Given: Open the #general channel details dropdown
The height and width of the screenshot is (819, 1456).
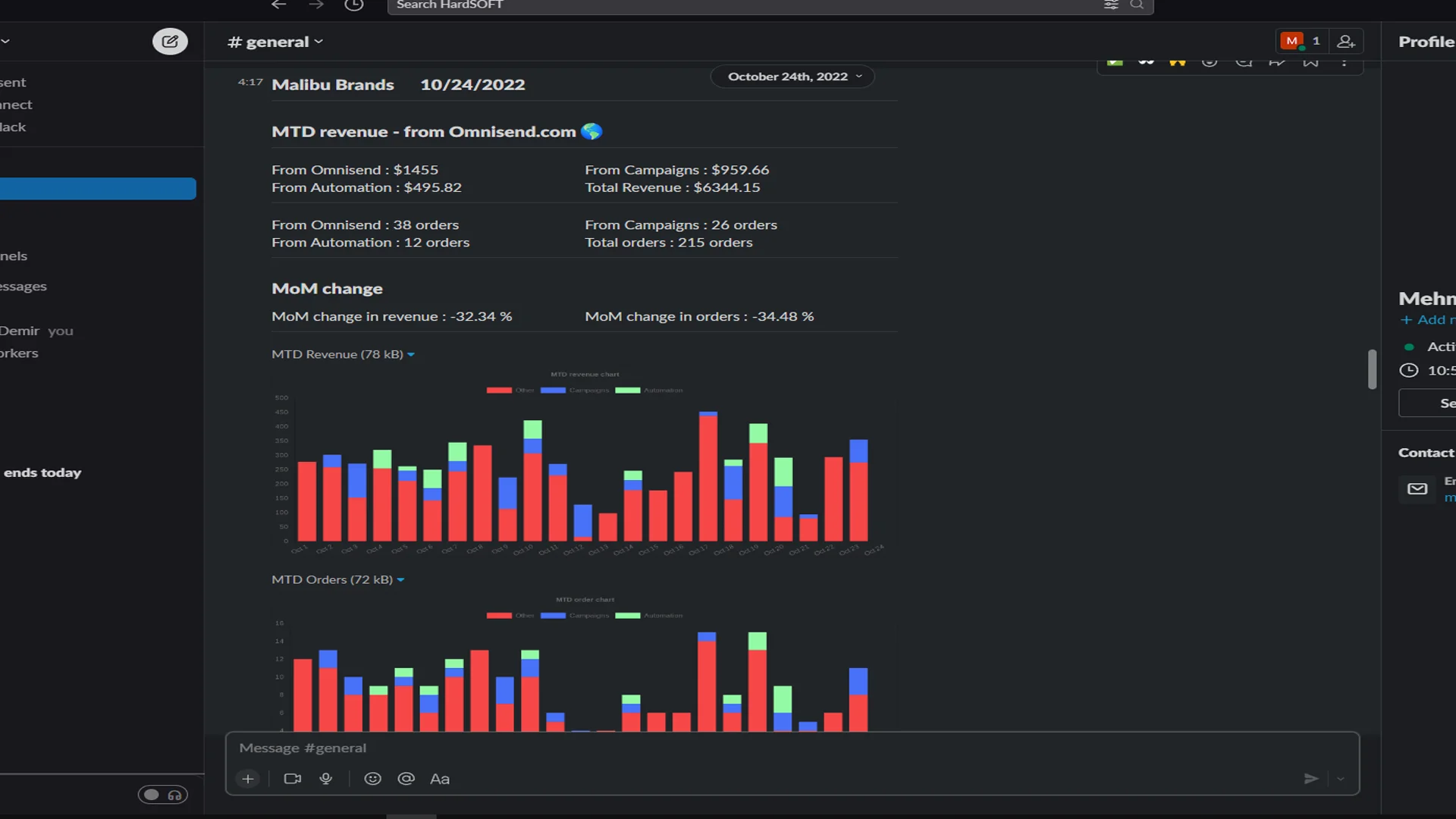Looking at the screenshot, I should (275, 42).
